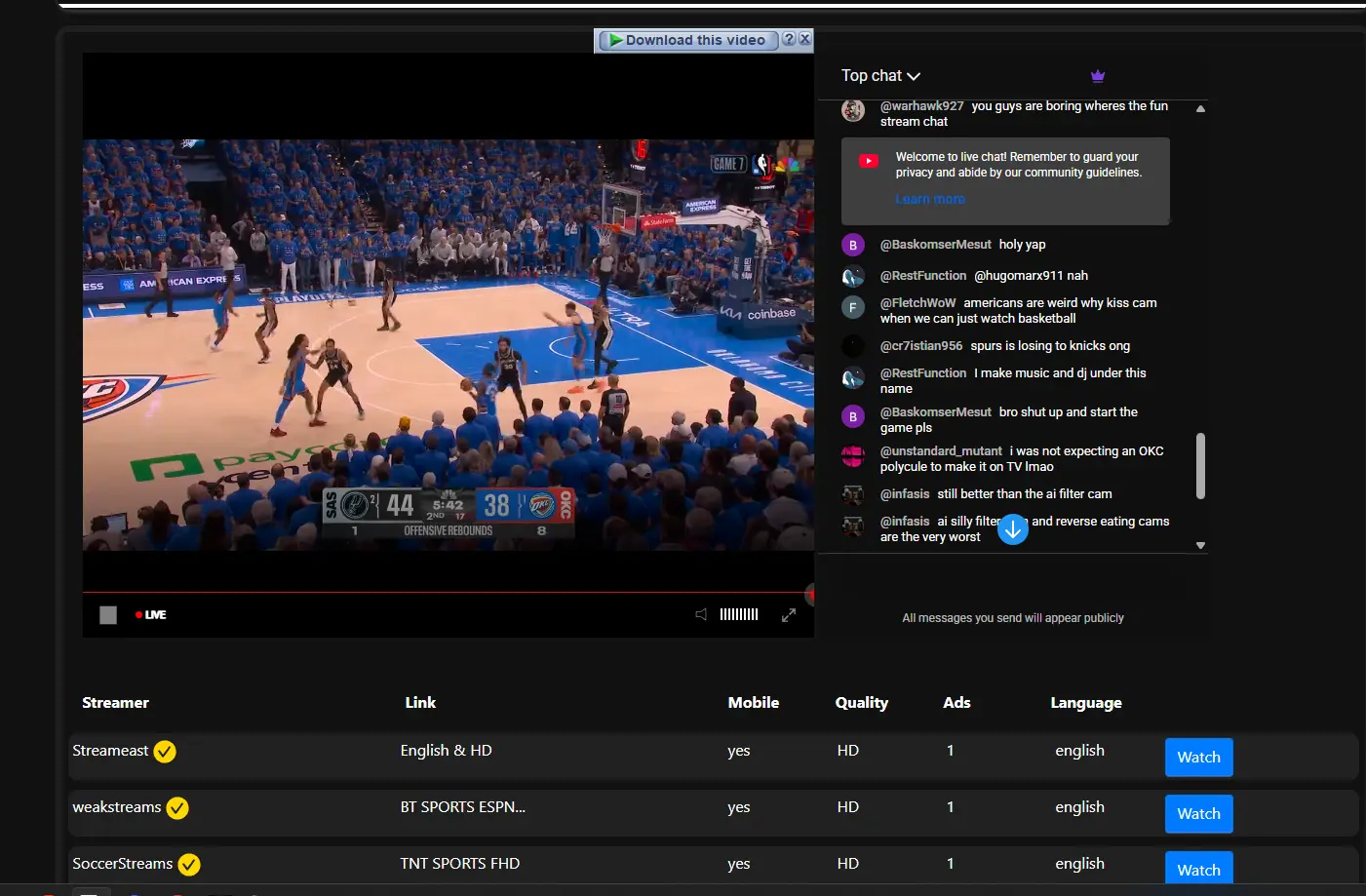Click the Download this video button
This screenshot has height=896, width=1366.
click(x=687, y=40)
